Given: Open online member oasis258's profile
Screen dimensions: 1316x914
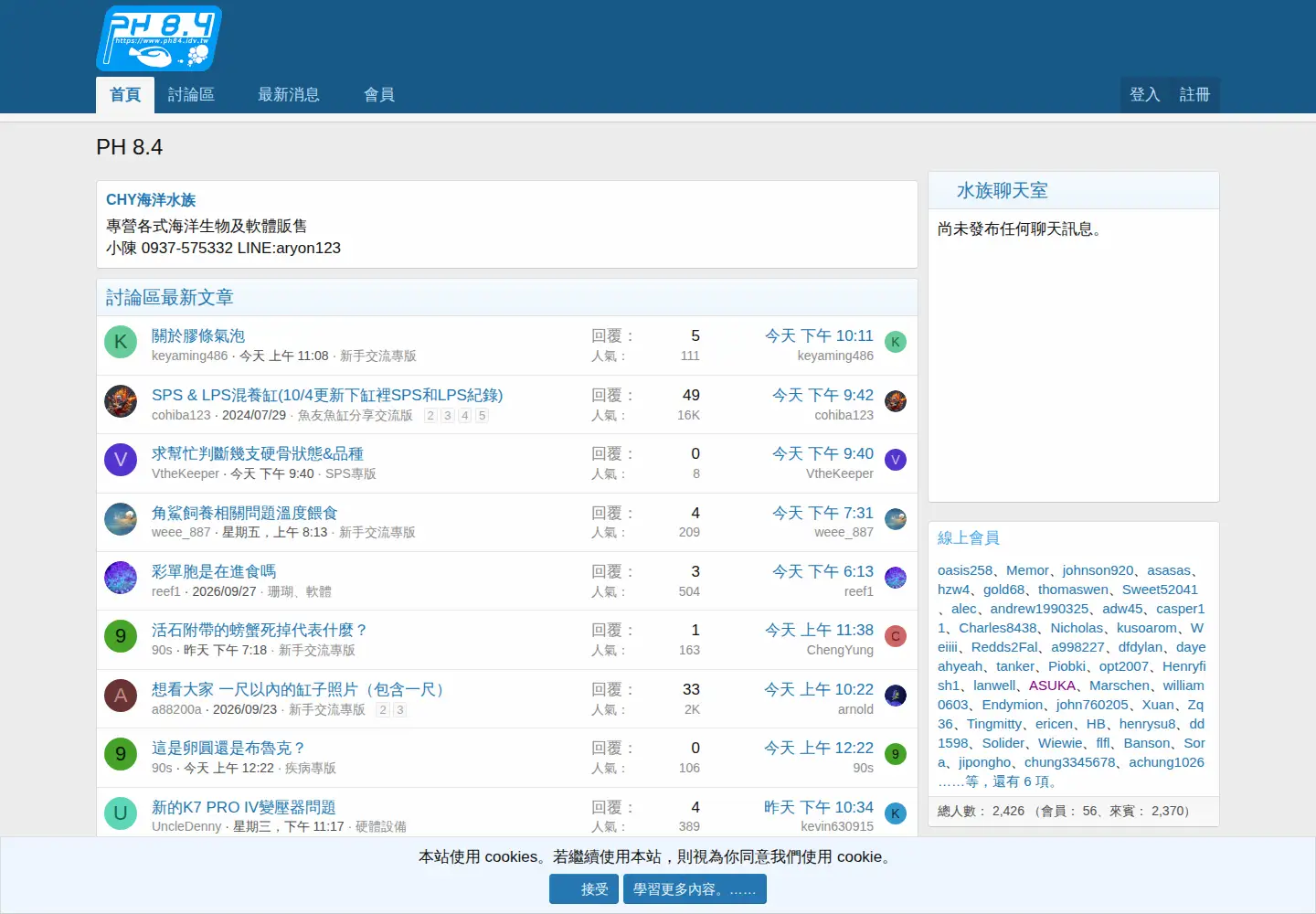Looking at the screenshot, I should coord(965,570).
